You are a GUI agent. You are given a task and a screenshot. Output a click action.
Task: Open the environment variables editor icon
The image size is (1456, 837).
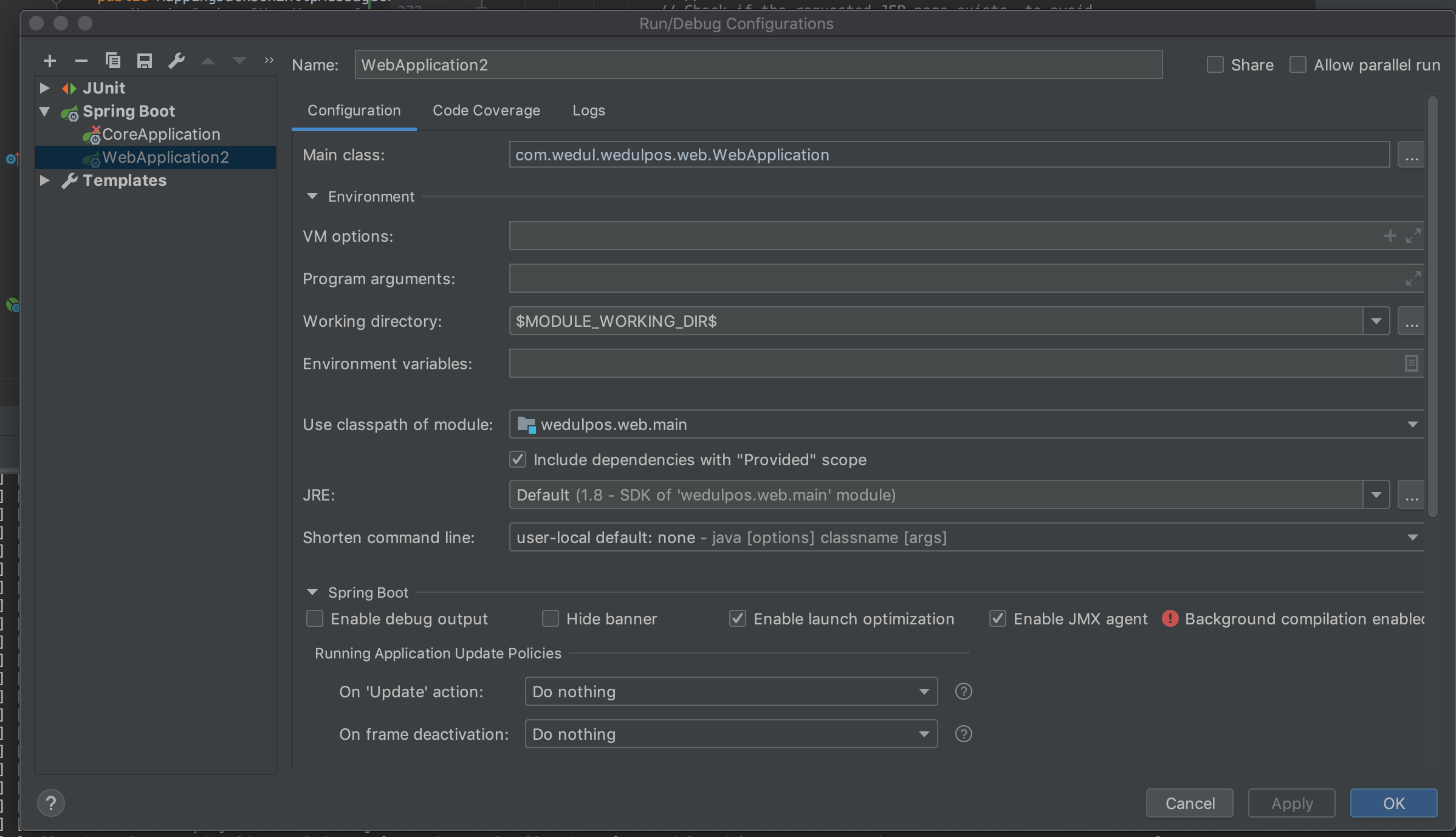point(1411,363)
